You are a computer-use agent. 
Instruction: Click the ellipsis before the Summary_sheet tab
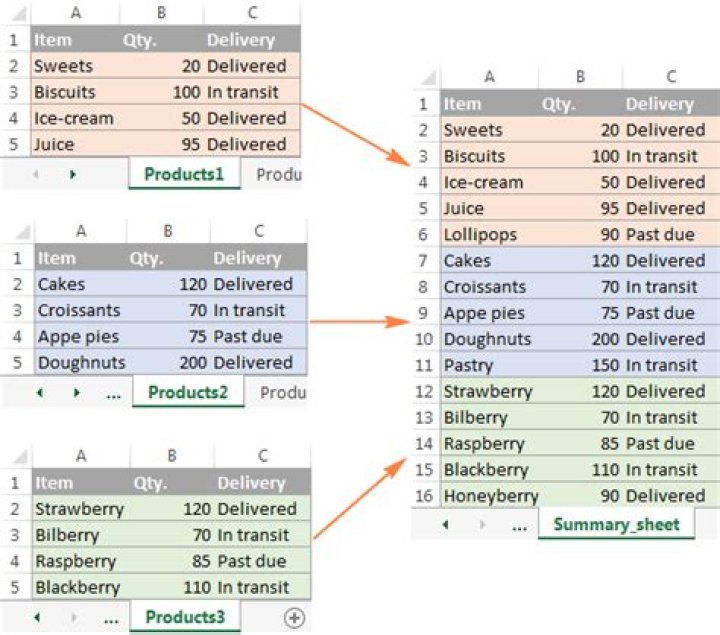518,524
